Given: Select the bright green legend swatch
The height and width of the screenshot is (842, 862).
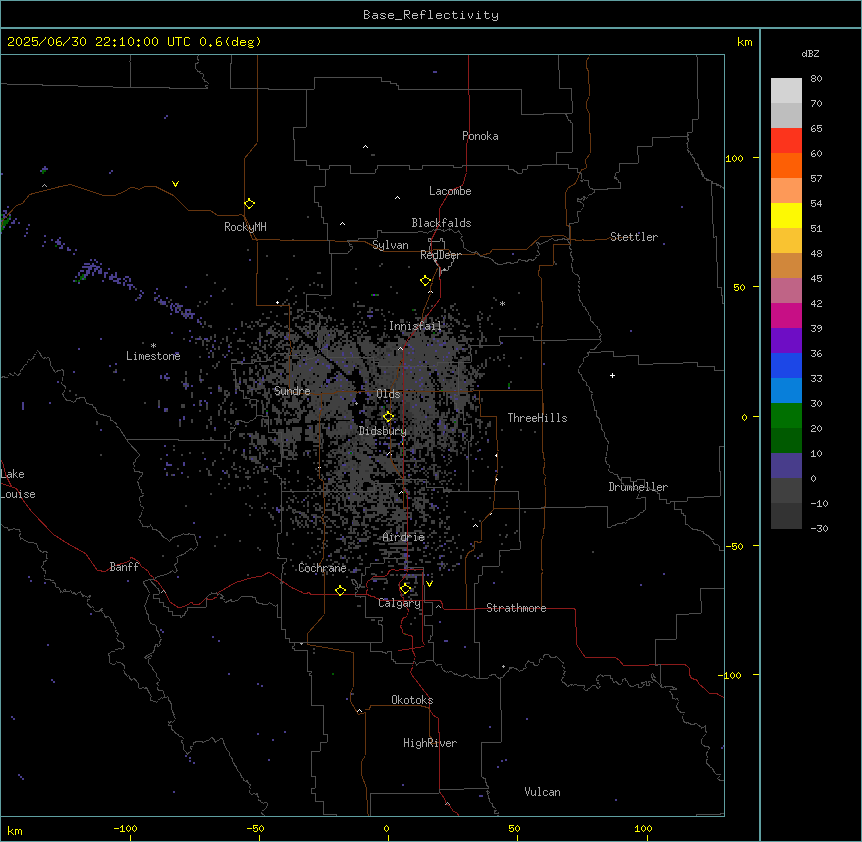Looking at the screenshot, I should [x=786, y=416].
